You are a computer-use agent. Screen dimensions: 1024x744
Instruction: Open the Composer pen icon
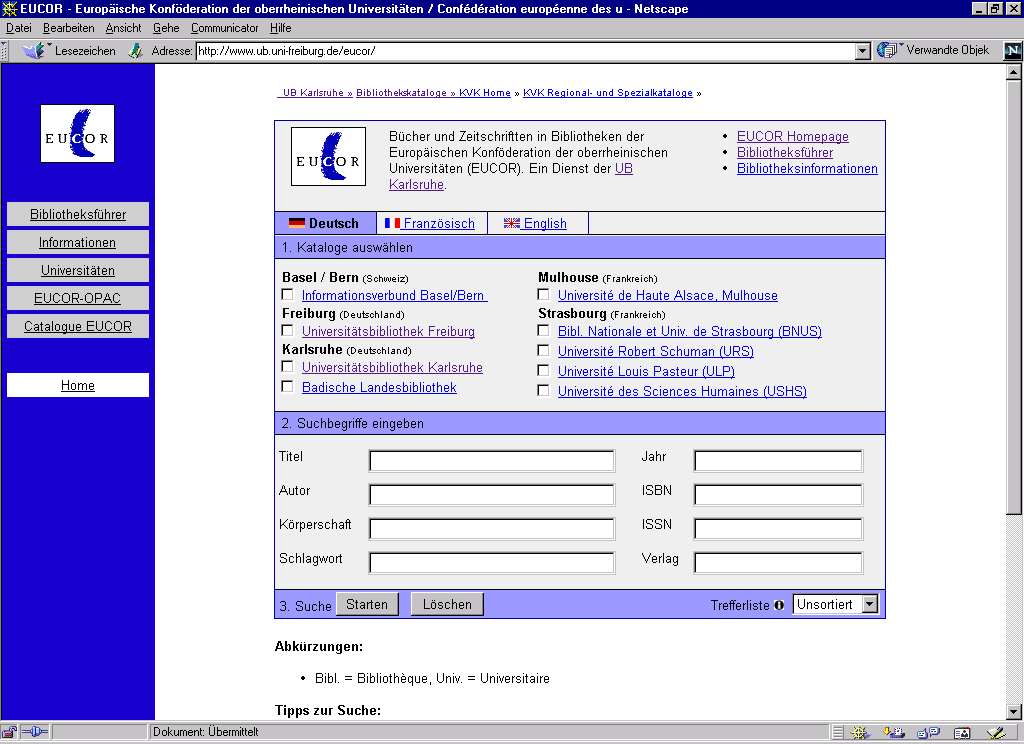pos(996,733)
